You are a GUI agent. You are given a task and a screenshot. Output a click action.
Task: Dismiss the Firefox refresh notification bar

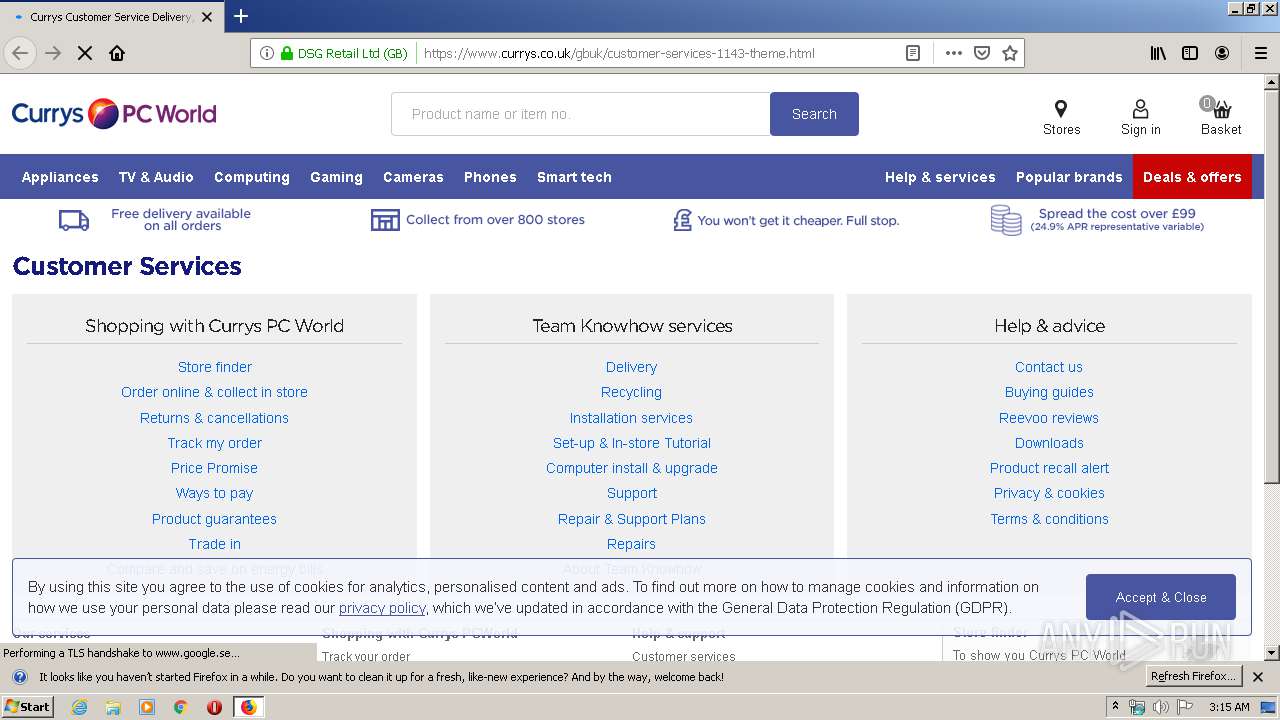coord(1258,677)
